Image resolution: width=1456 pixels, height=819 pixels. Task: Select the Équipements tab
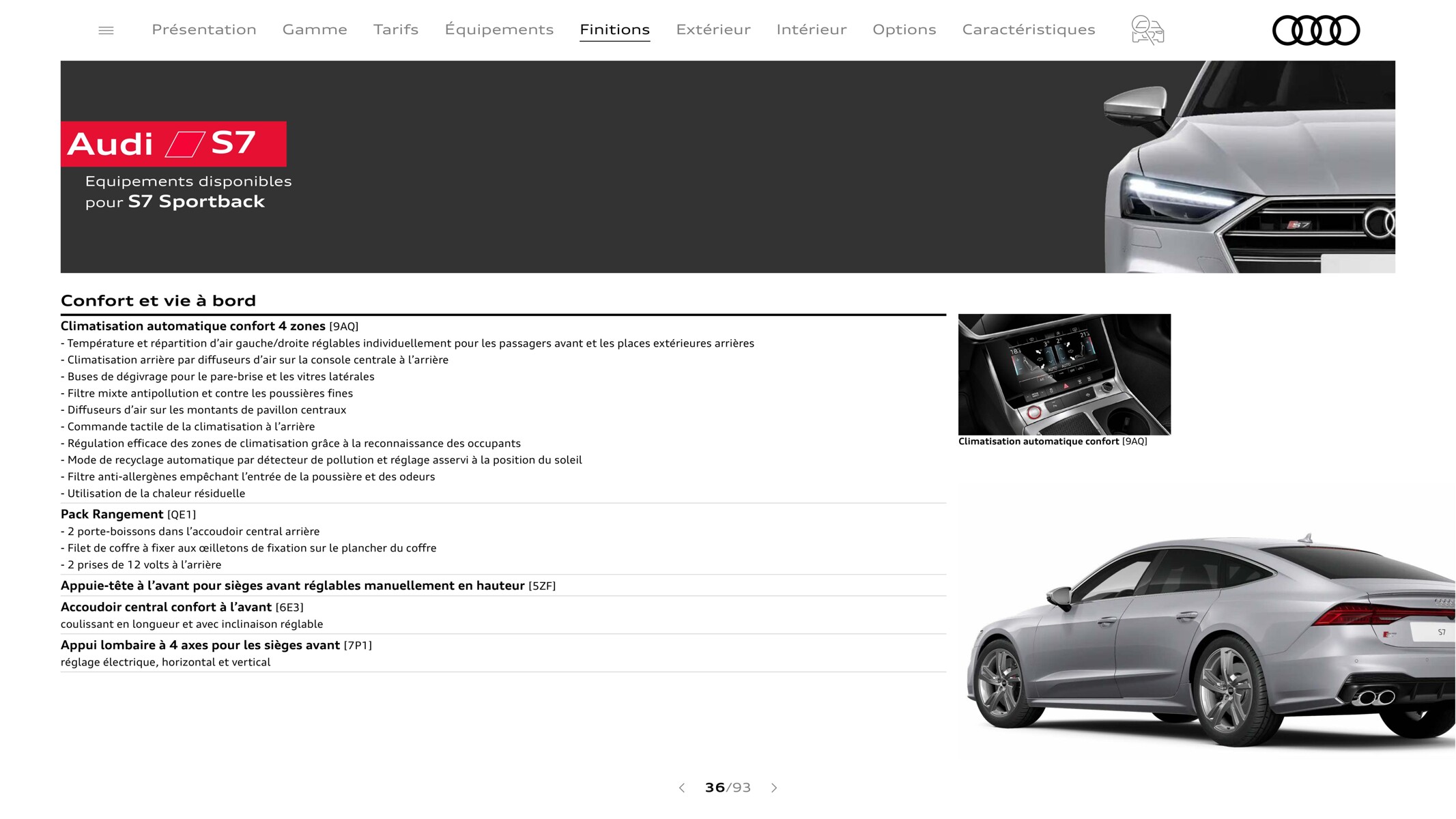pos(499,29)
